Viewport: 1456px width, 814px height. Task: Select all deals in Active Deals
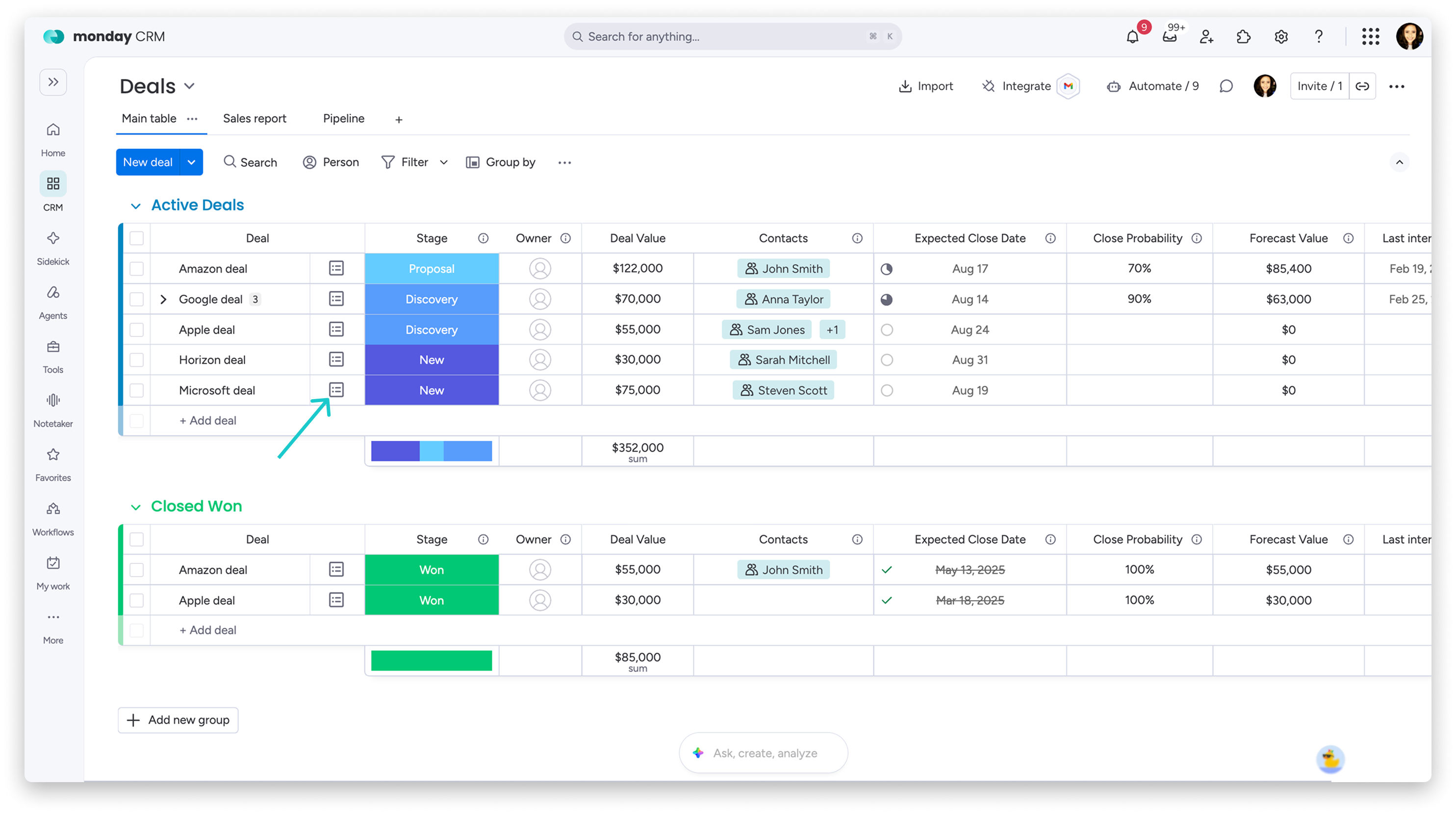[x=137, y=238]
